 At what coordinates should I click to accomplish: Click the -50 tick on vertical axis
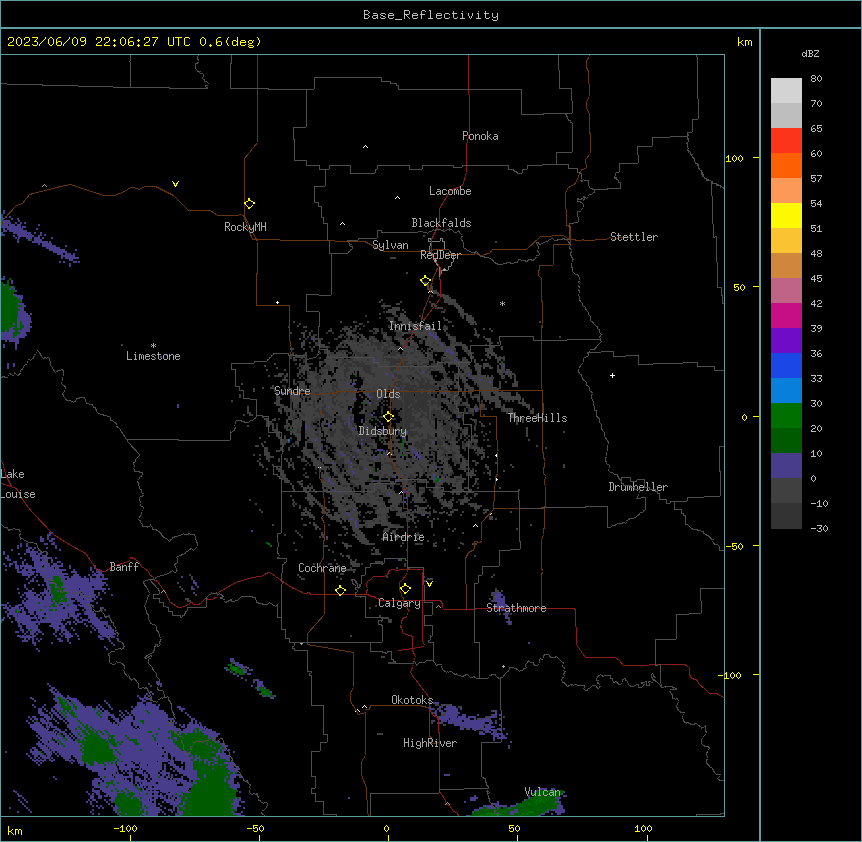tap(734, 546)
